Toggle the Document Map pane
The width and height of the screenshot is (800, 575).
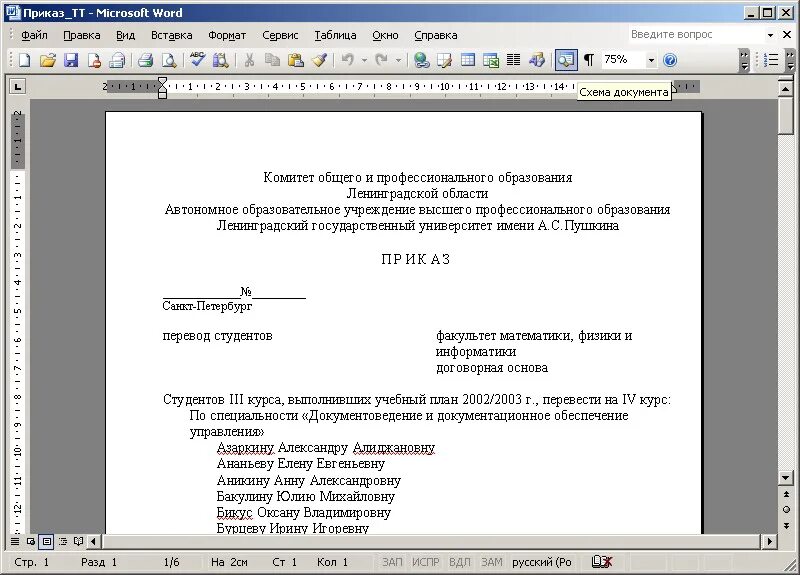[565, 60]
